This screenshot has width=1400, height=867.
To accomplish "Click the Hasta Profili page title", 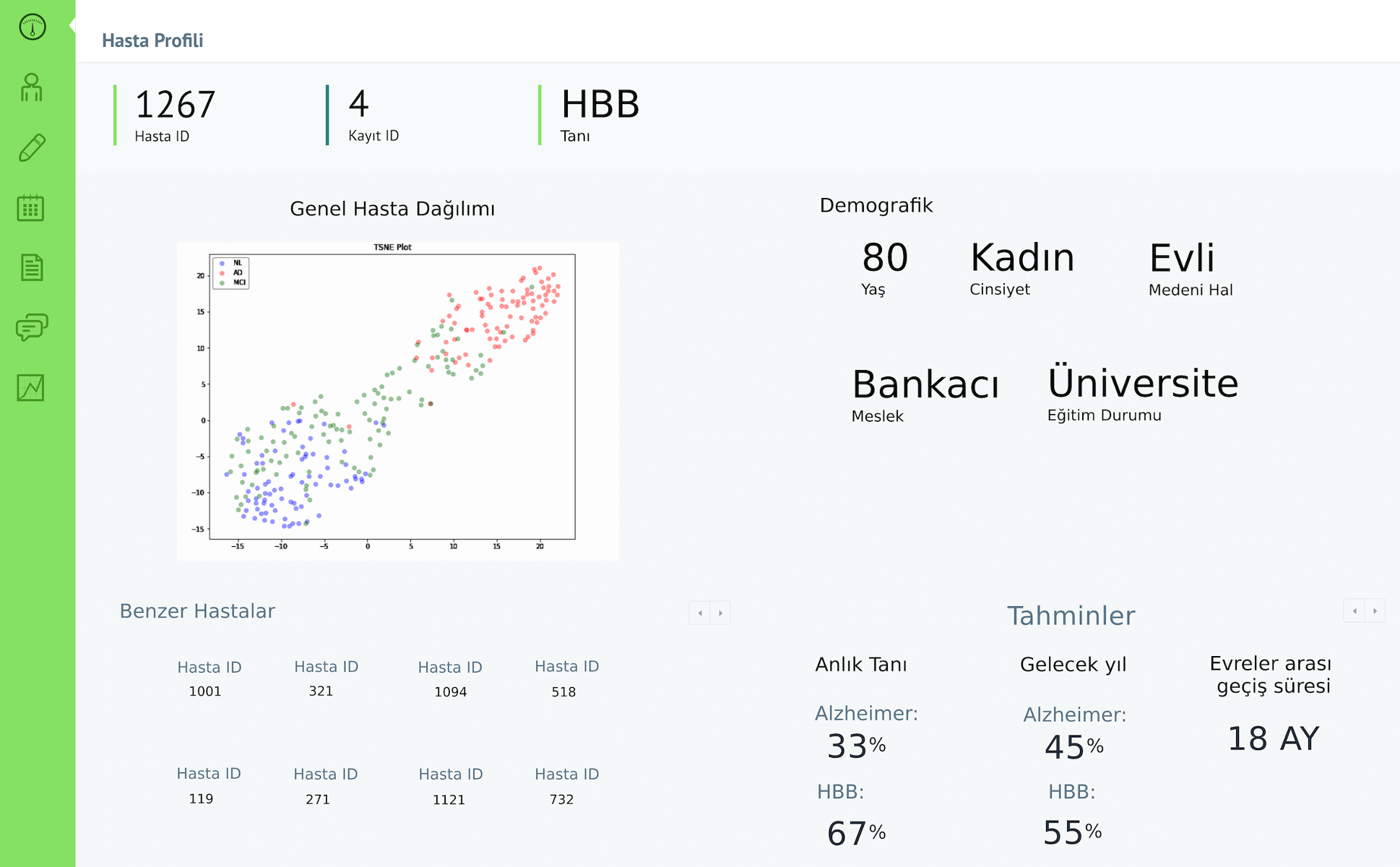I will point(152,40).
